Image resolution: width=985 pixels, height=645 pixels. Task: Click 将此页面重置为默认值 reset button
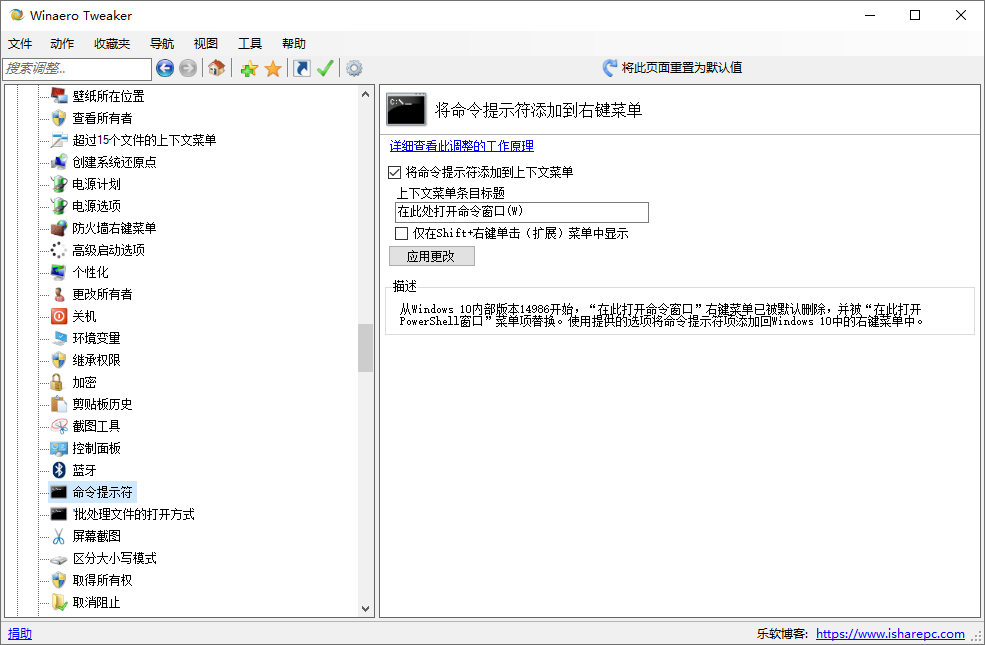pos(672,68)
